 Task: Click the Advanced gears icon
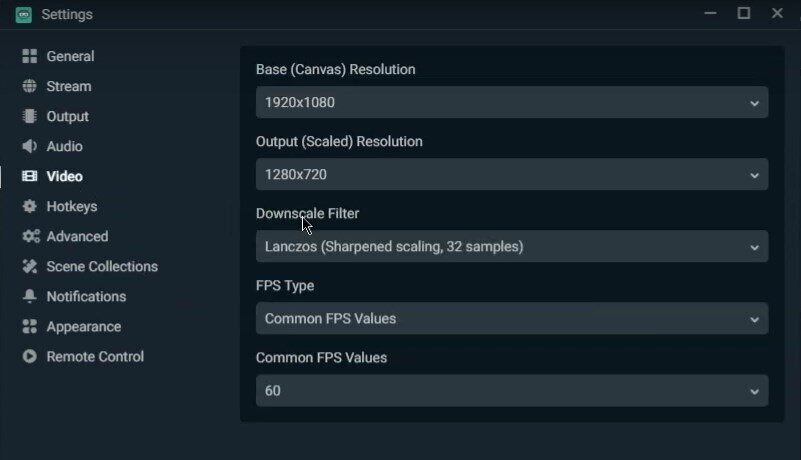[30, 237]
